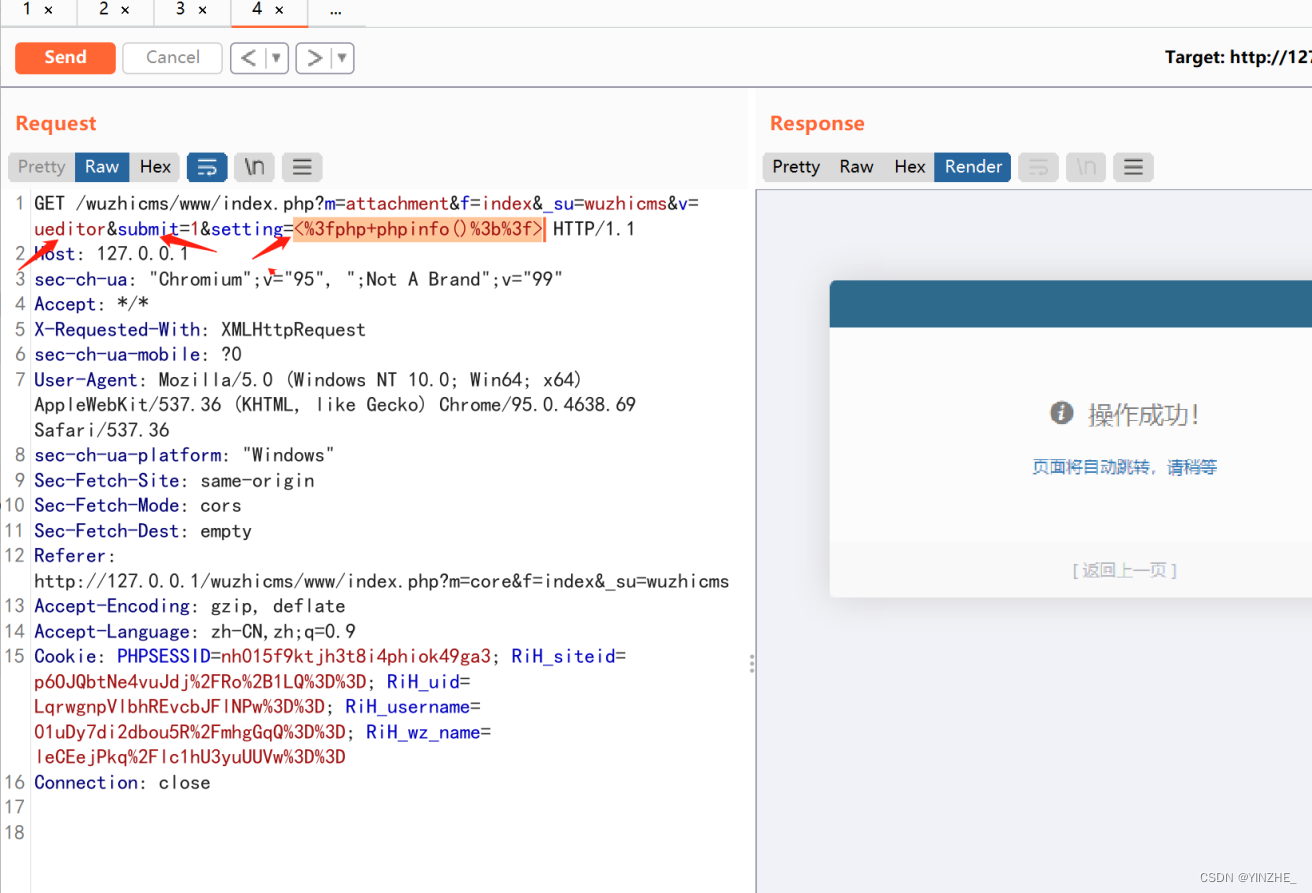Click the 返回上一页 link in rendered page
The image size is (1312, 893).
(1125, 570)
